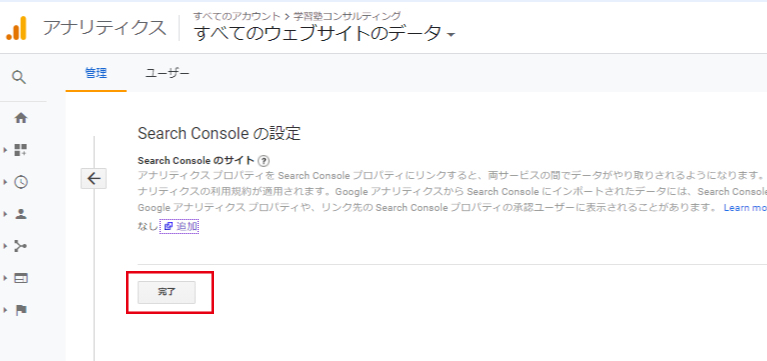This screenshot has width=767, height=361.
Task: Expand the Conversions section arrow
Action: pos(5,310)
